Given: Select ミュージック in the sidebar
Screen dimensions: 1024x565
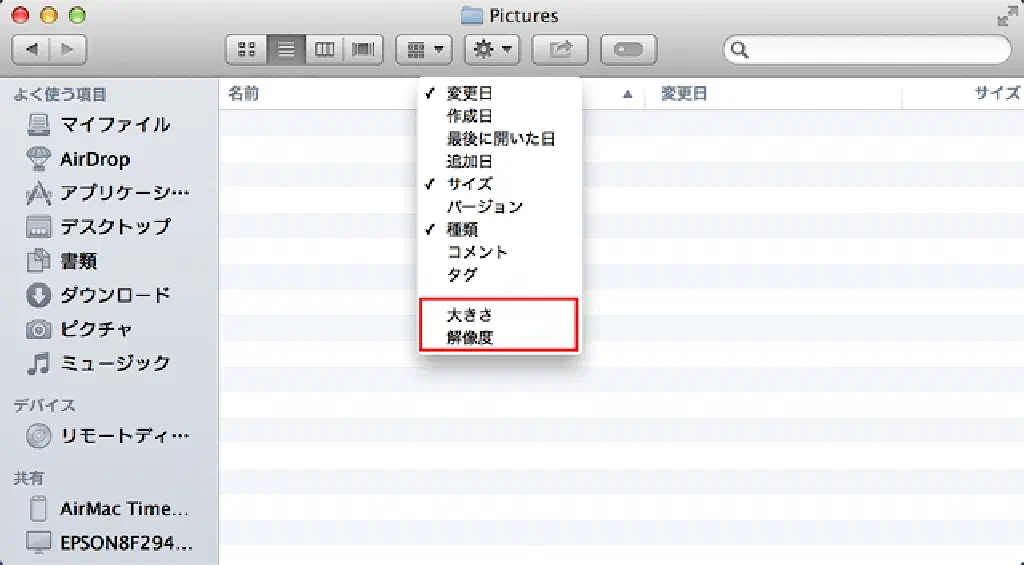Looking at the screenshot, I should 114,363.
